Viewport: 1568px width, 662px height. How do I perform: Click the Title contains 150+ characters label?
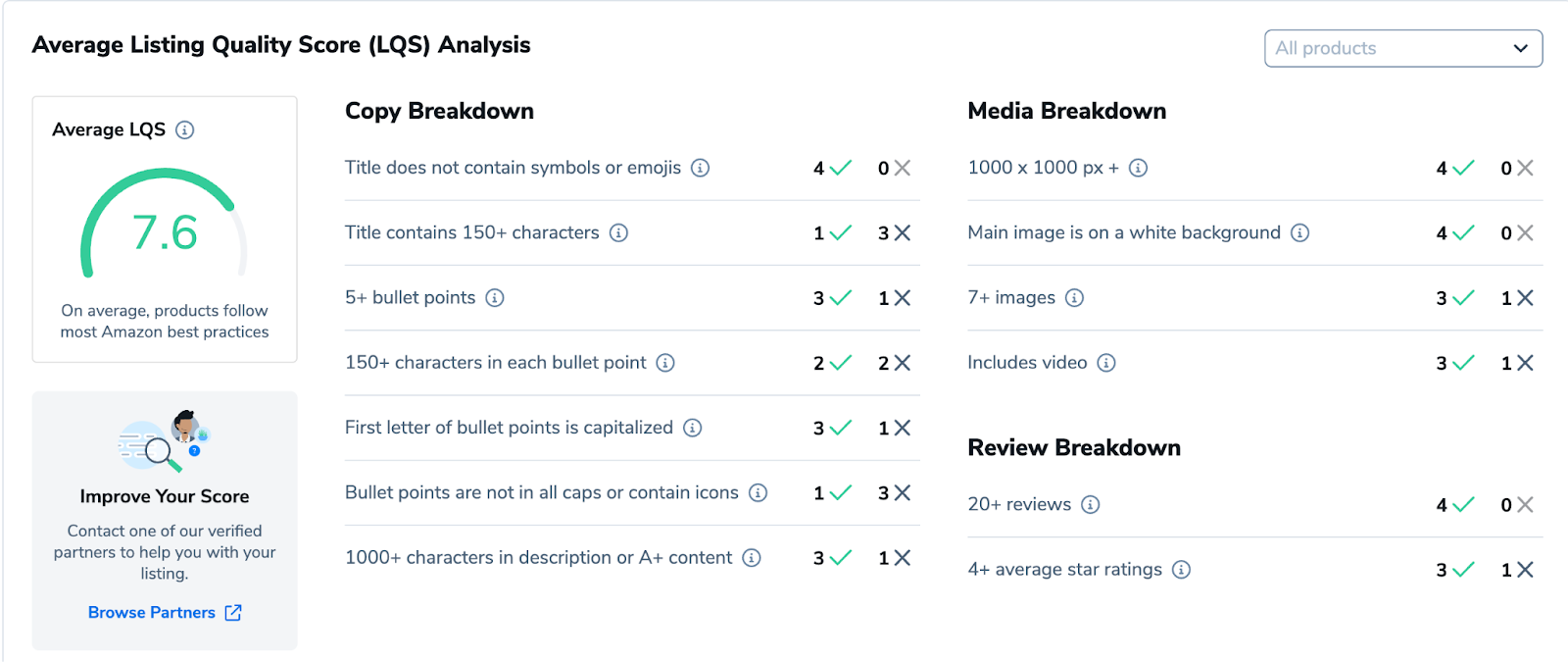471,232
